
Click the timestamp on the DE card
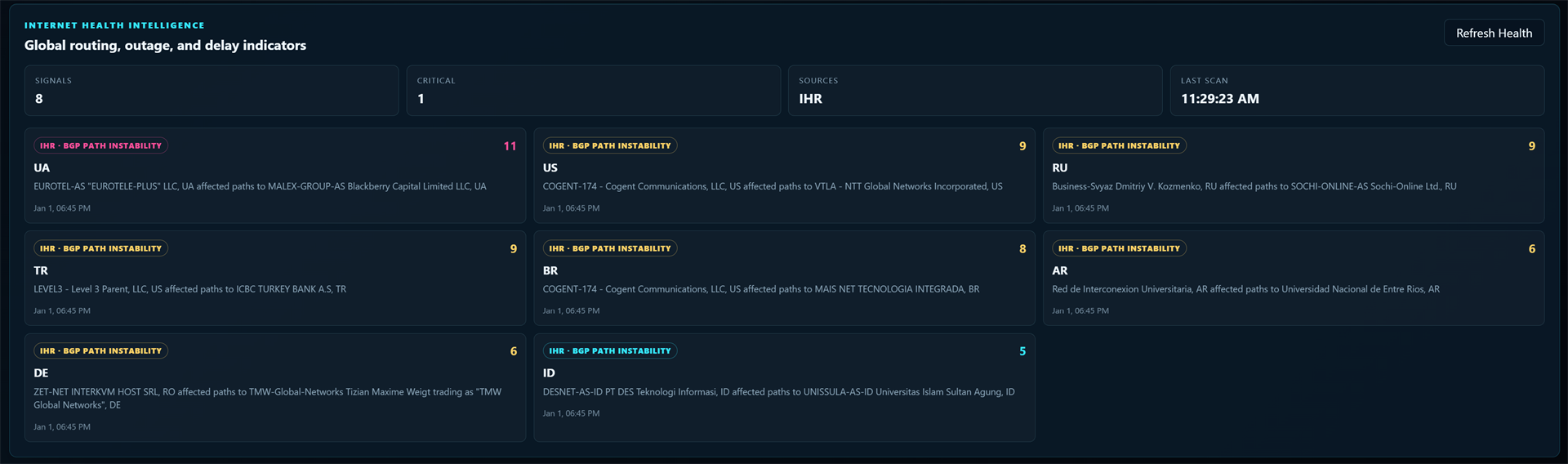click(x=62, y=427)
